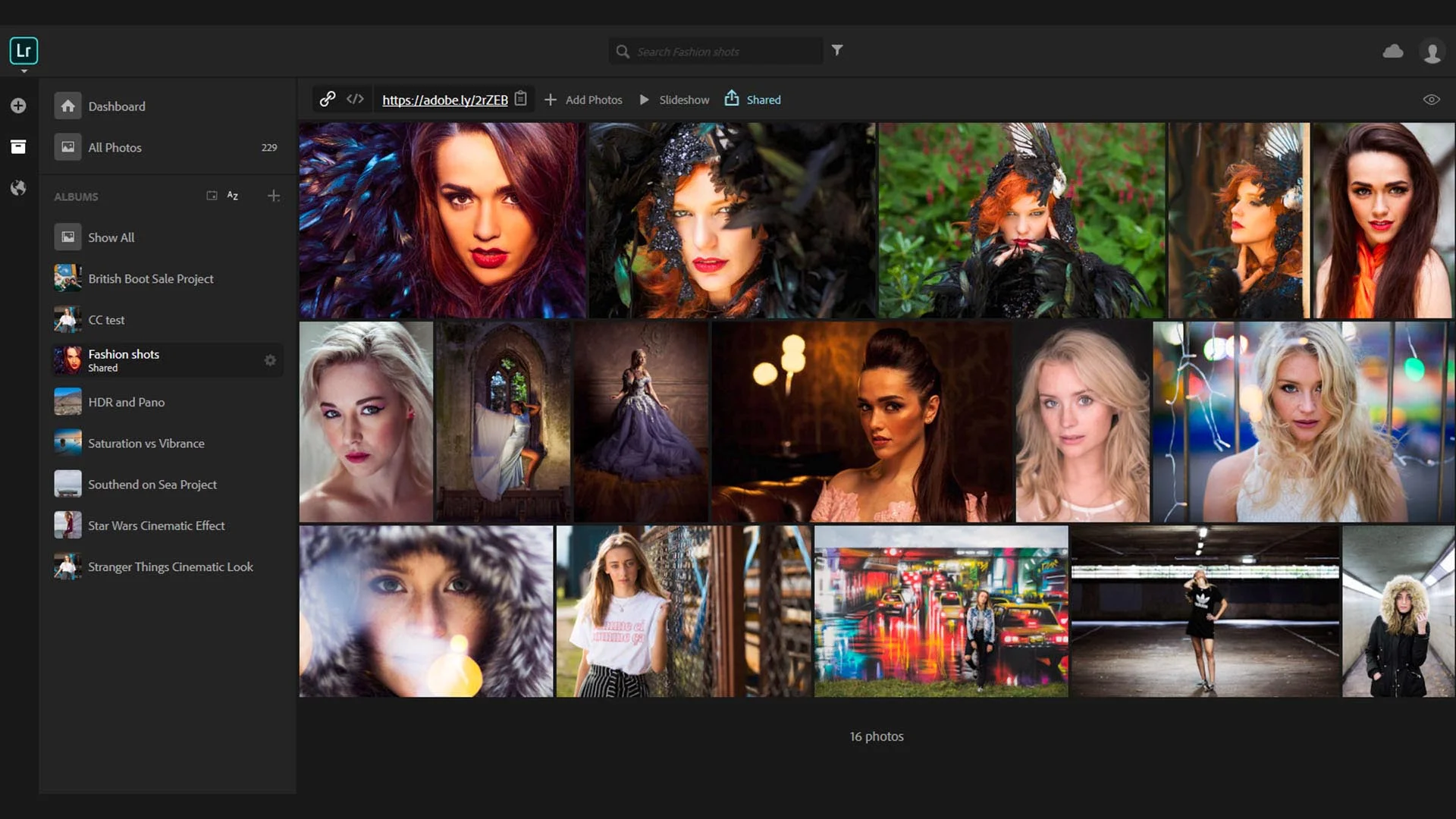Toggle the eye visibility icon at top right

(x=1431, y=100)
